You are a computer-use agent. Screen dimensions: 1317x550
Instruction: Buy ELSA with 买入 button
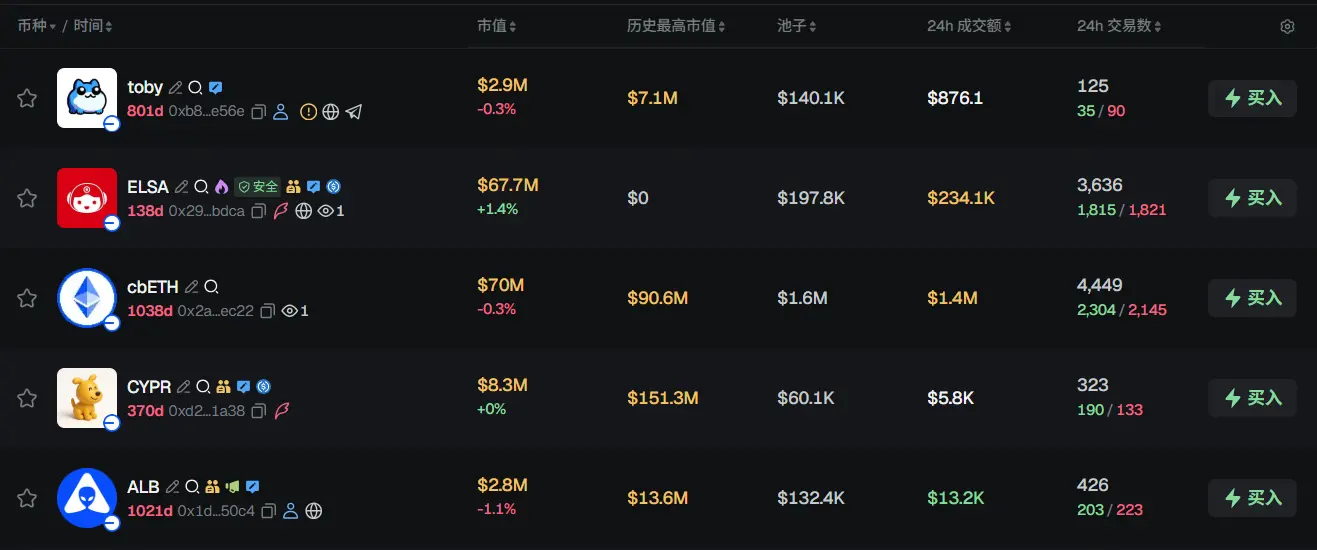[x=1252, y=198]
